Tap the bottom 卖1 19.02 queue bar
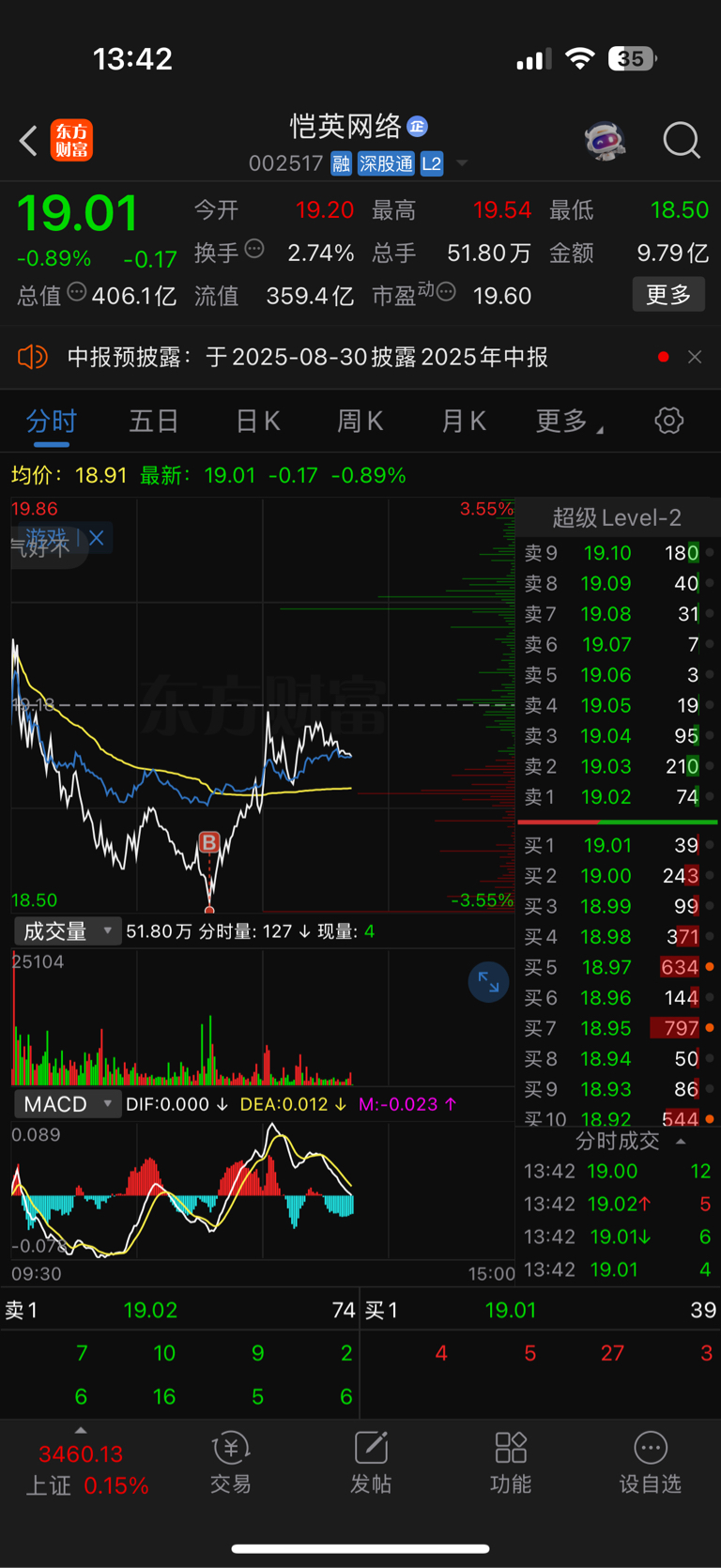The image size is (721, 1568). tap(179, 1310)
